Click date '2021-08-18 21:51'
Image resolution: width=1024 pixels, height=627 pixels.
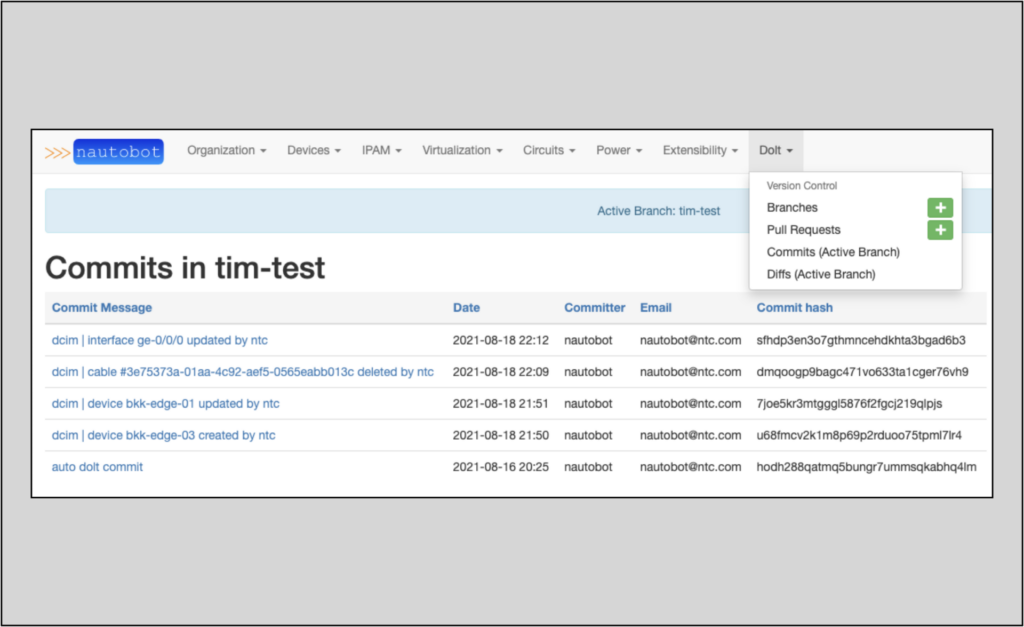point(501,404)
